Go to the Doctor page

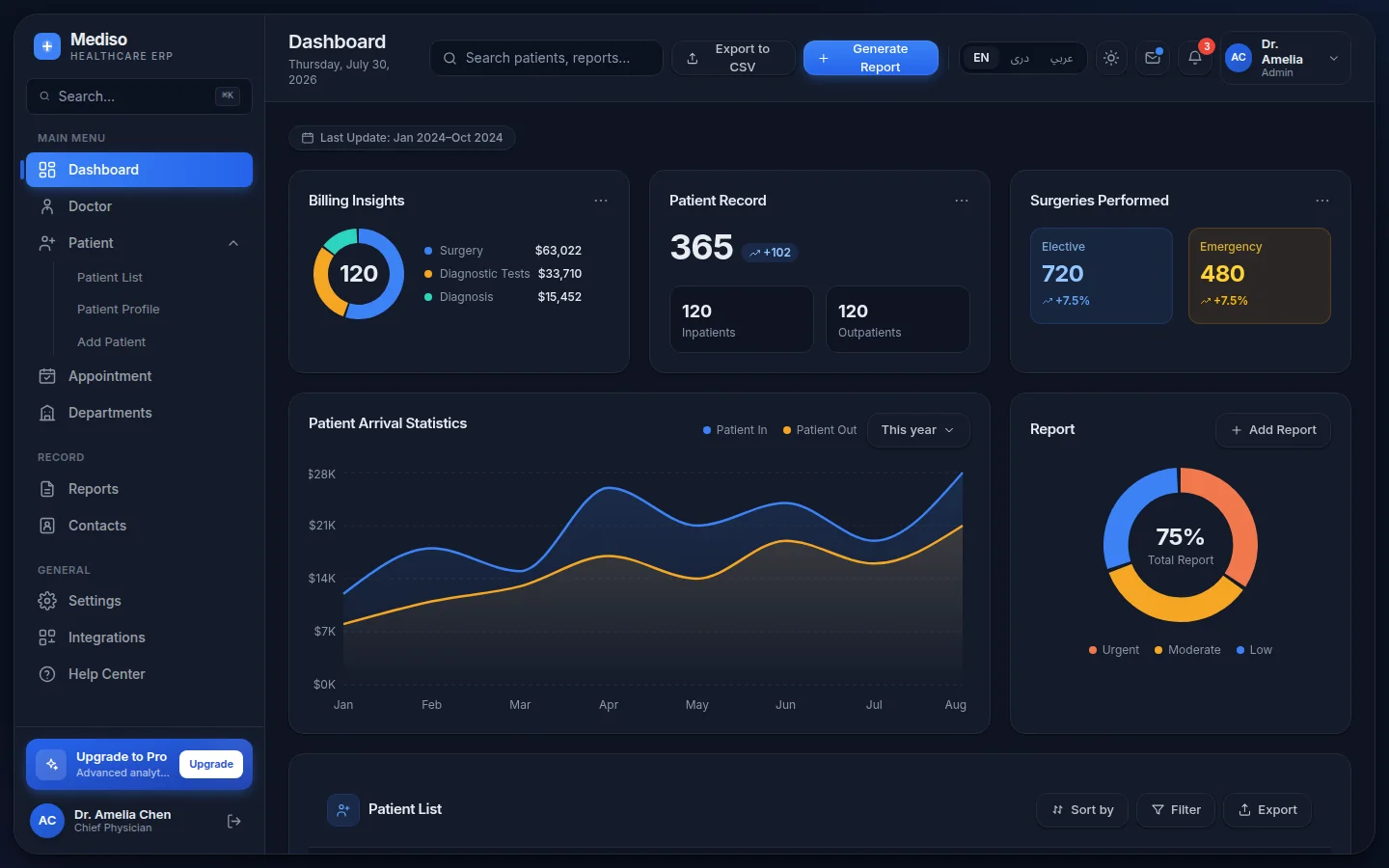pos(139,206)
